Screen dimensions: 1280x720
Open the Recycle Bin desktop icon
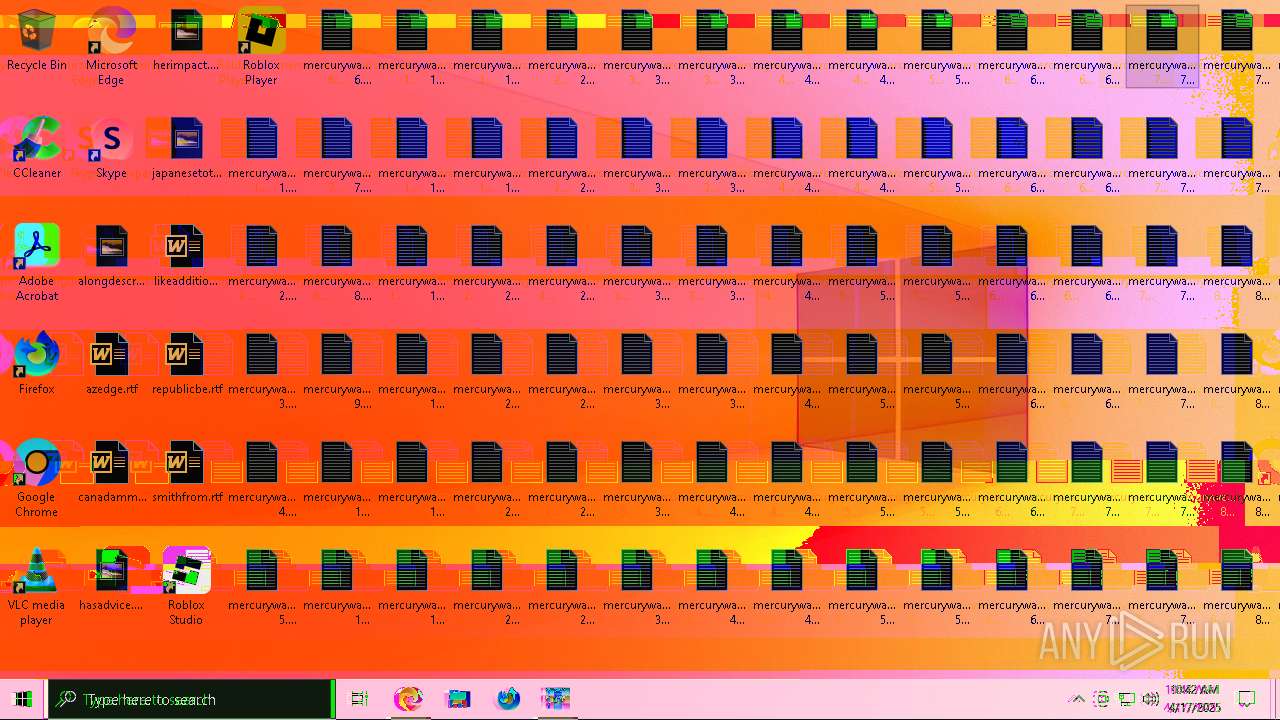click(37, 41)
